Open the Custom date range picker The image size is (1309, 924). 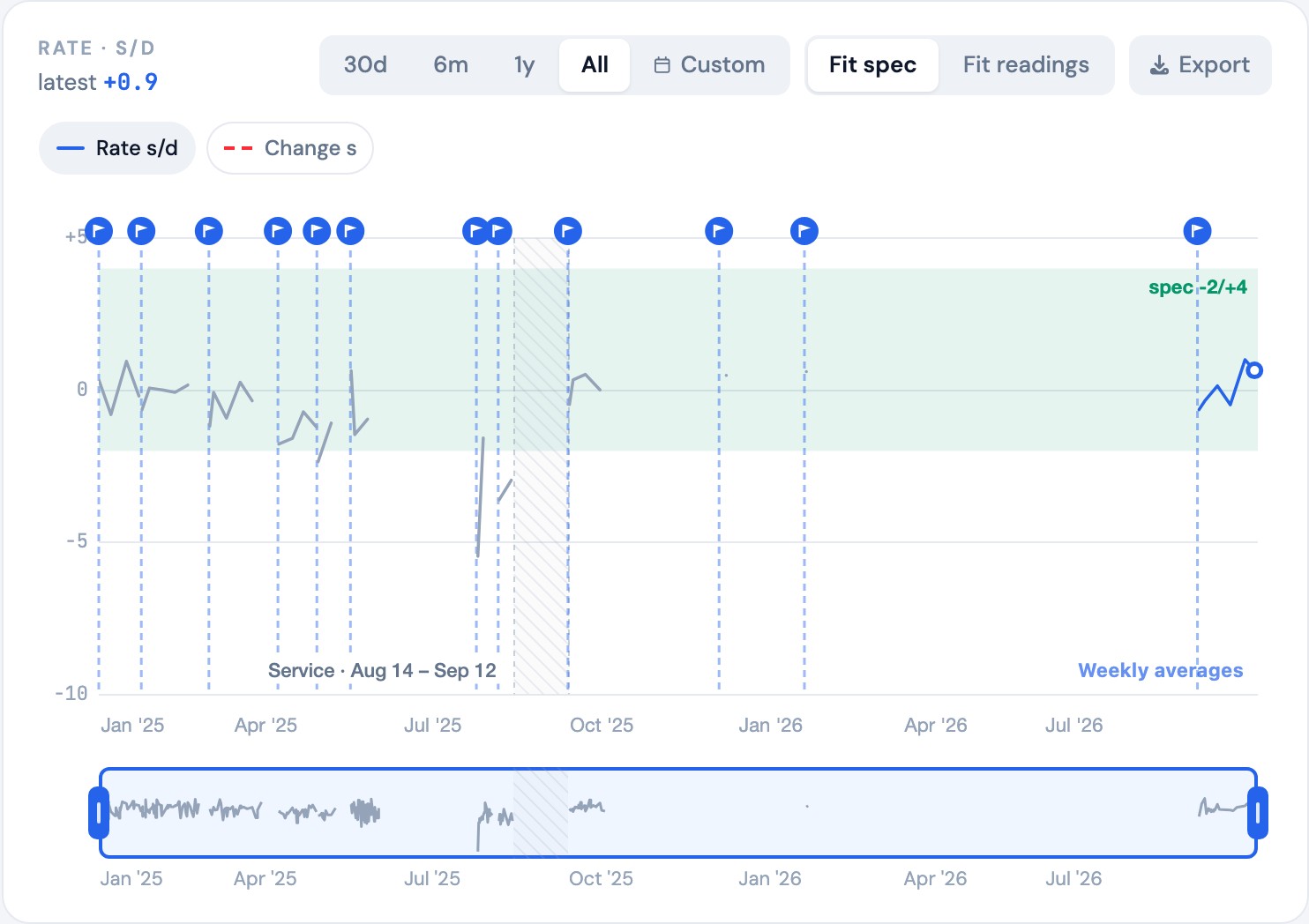pyautogui.click(x=709, y=64)
